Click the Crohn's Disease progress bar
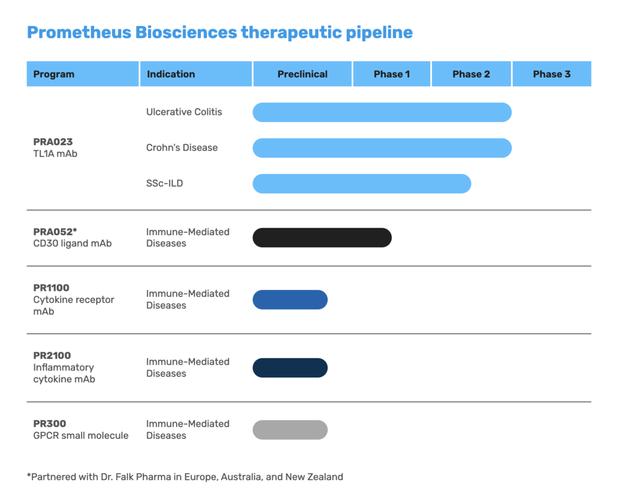640x498 pixels. pos(382,148)
